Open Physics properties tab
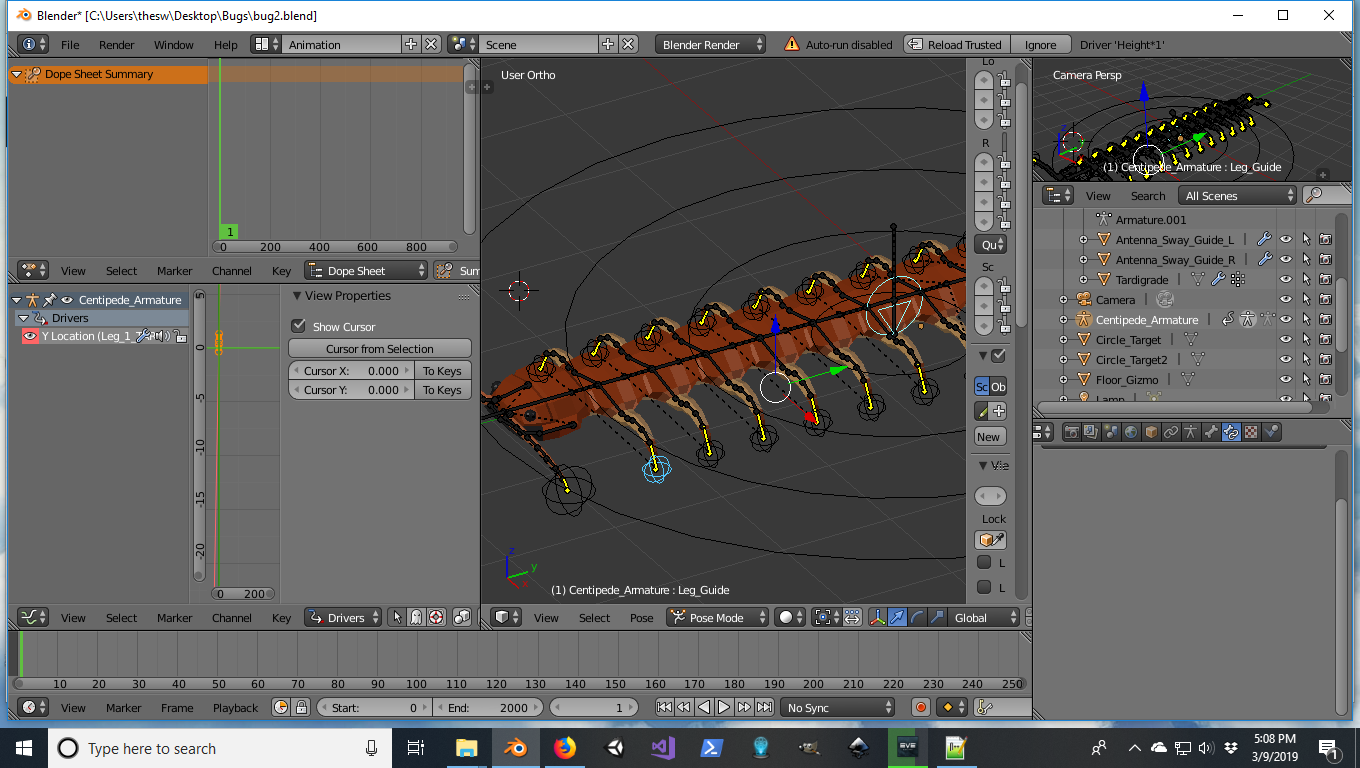 click(x=1271, y=432)
